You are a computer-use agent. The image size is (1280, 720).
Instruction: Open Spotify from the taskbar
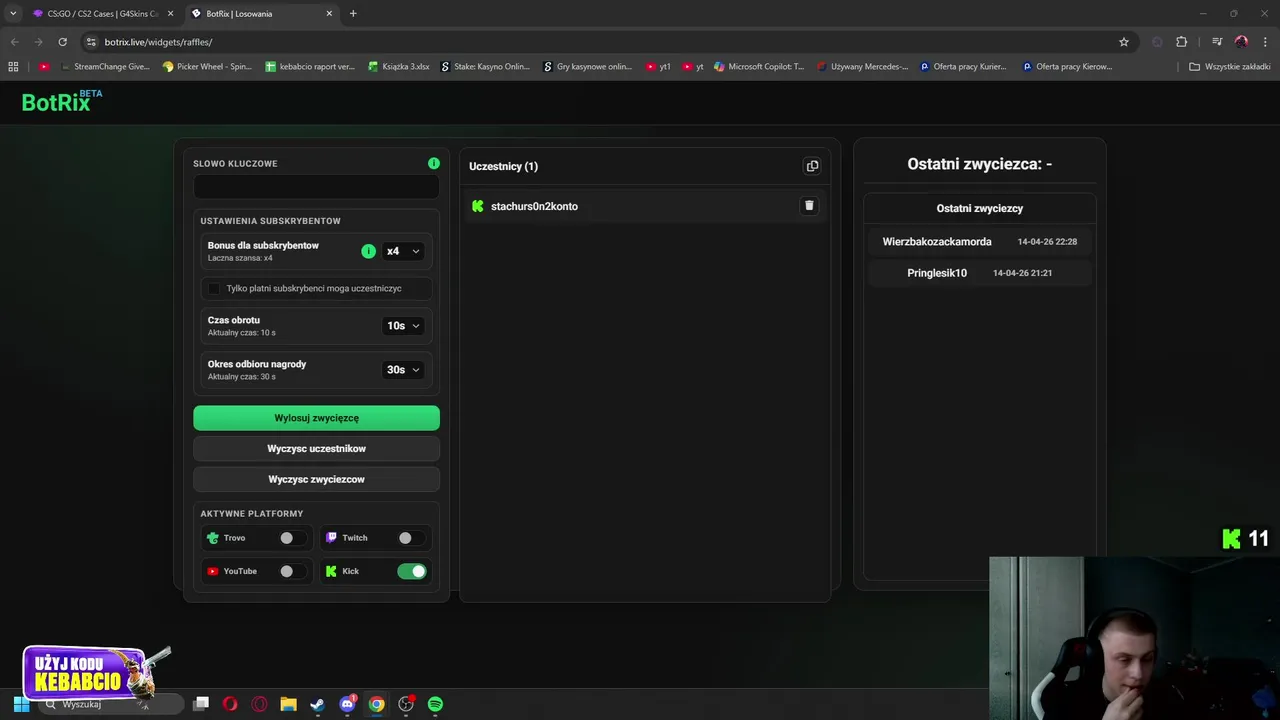435,704
